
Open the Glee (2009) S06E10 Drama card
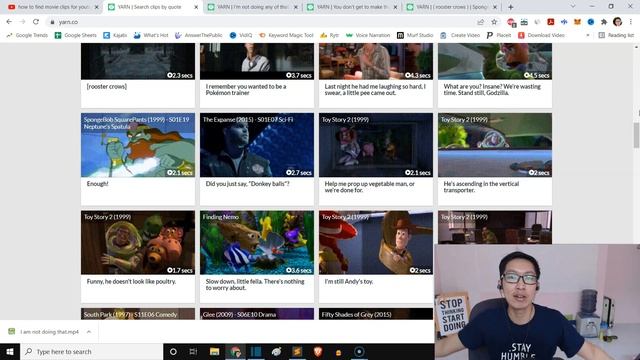click(257, 314)
